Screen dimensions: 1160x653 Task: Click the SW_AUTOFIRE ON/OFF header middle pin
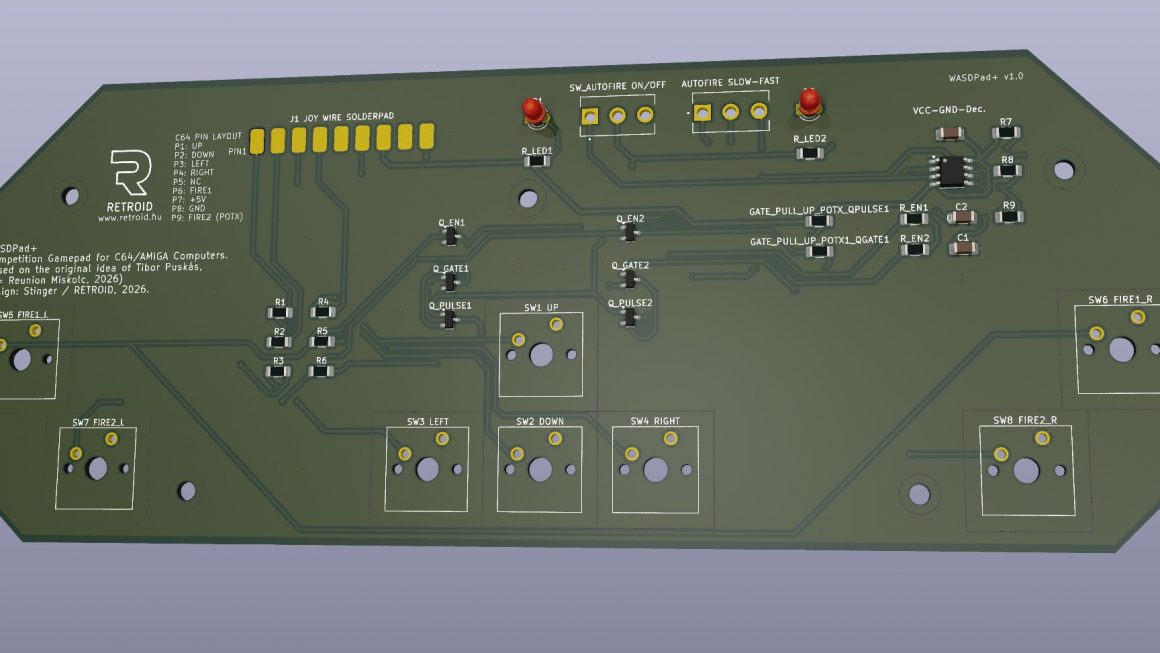[x=617, y=118]
